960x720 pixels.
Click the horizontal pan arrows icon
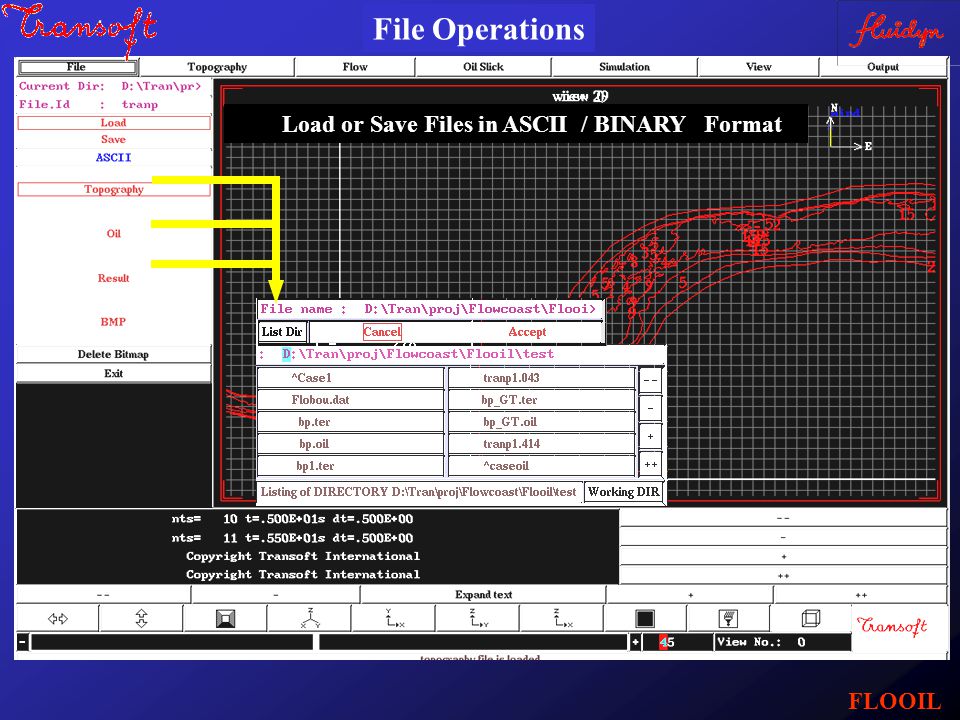(x=58, y=618)
